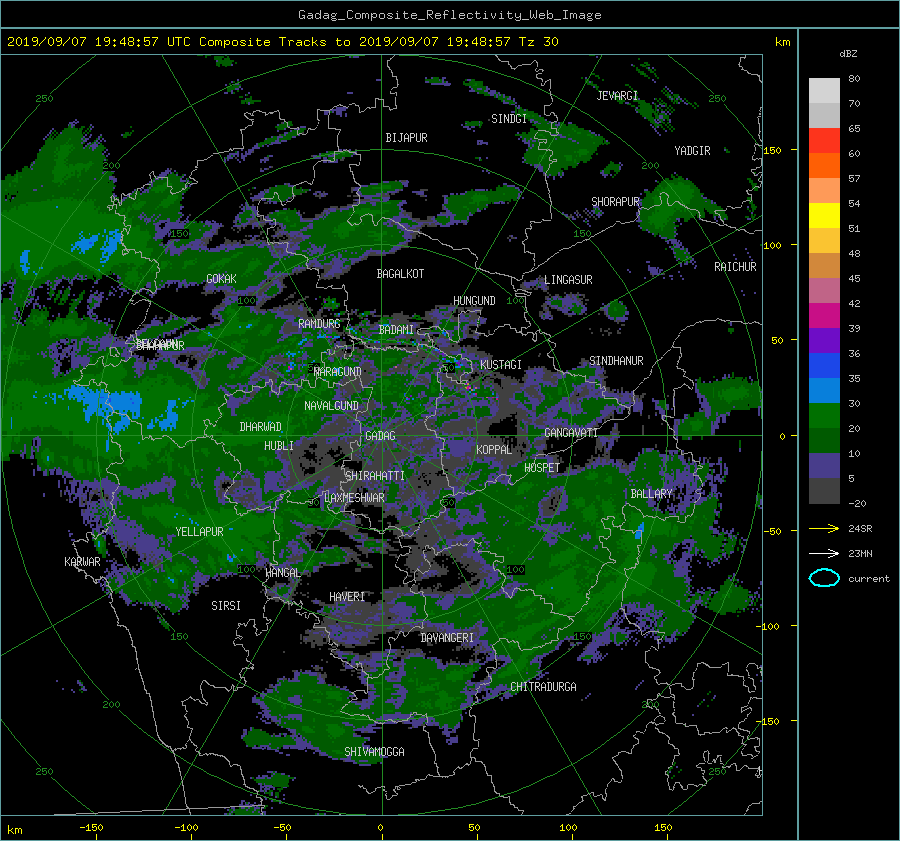Viewport: 900px width, 841px height.
Task: Click the KUSTAGI city label
Action: pos(501,365)
